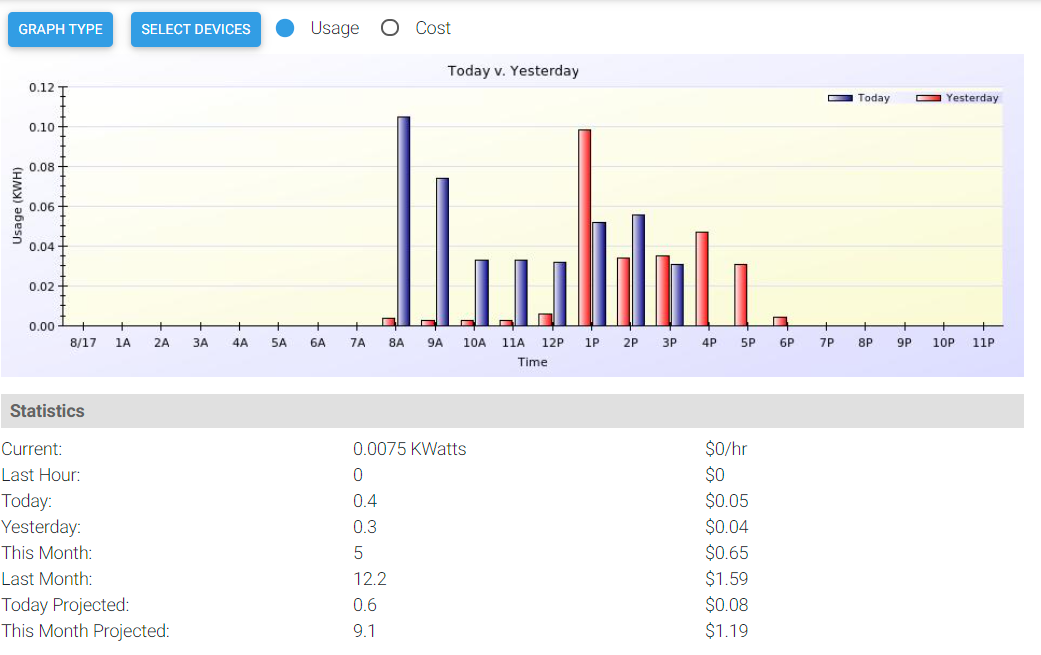Select the Cost radio button
The width and height of the screenshot is (1041, 655).
click(390, 28)
